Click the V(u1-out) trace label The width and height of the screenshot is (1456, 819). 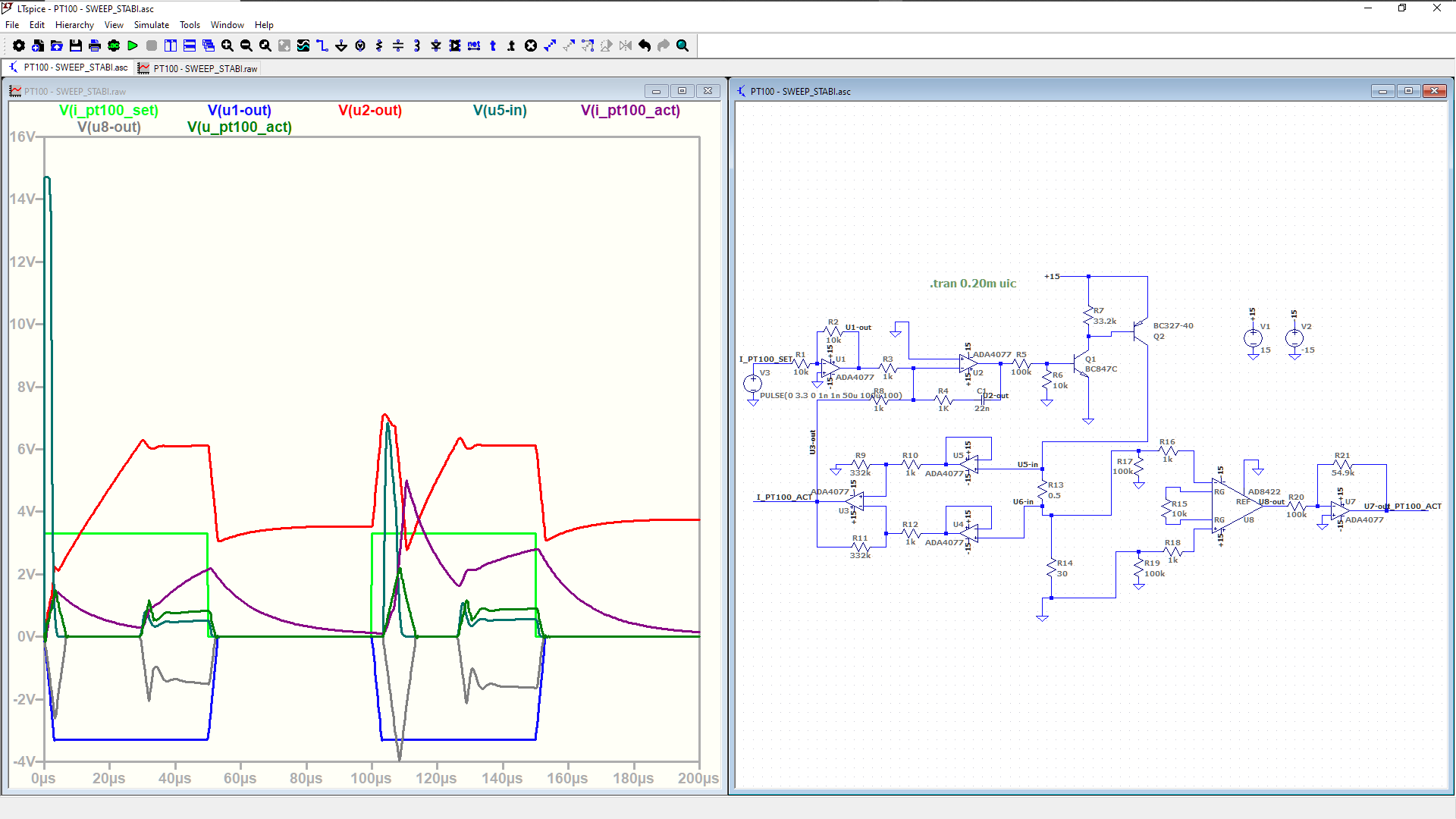(240, 111)
